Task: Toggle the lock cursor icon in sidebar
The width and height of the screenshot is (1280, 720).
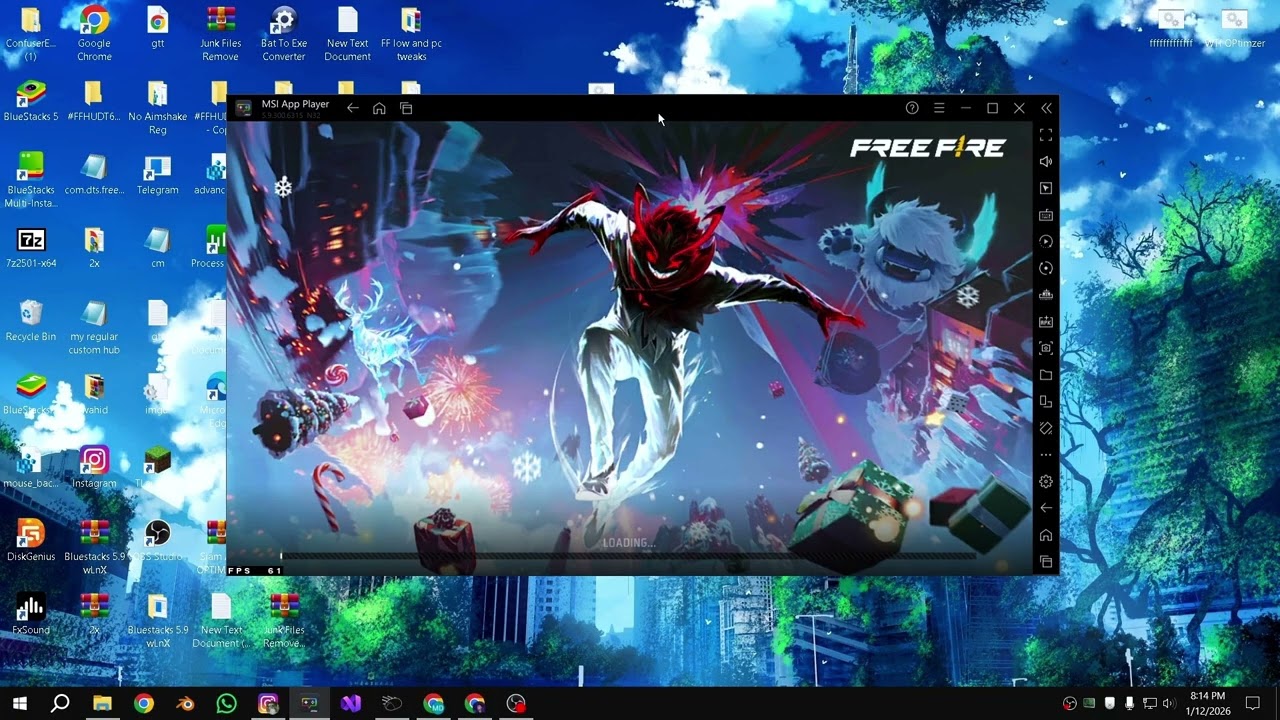Action: click(1046, 188)
